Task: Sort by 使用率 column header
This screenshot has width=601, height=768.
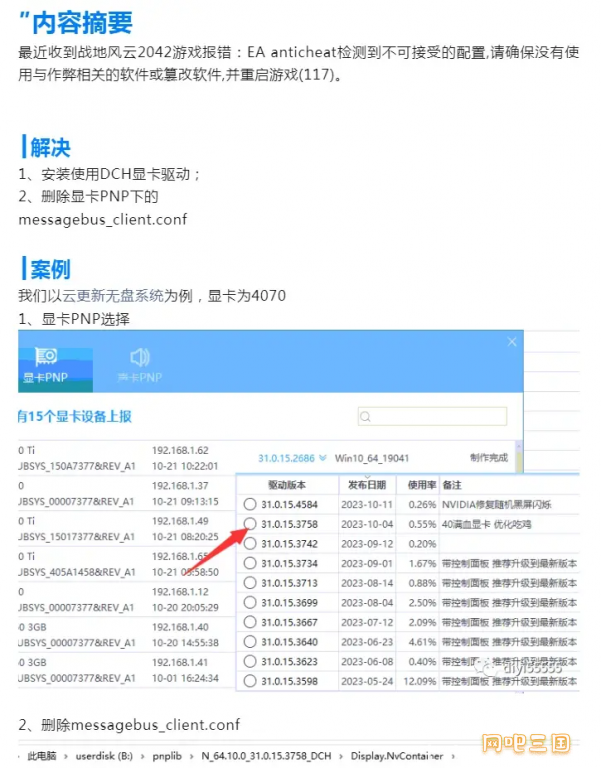Action: click(422, 485)
